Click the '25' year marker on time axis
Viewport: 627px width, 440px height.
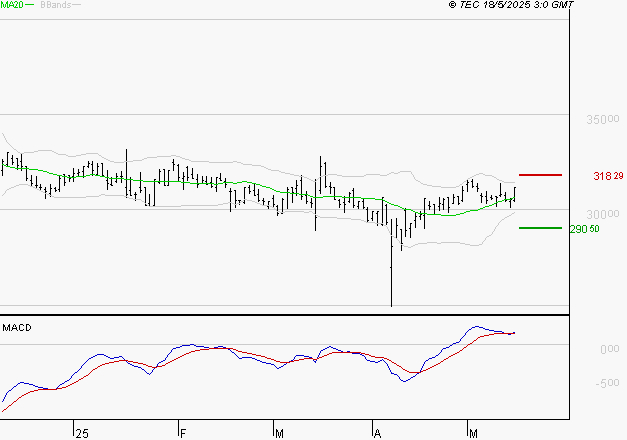coord(82,433)
